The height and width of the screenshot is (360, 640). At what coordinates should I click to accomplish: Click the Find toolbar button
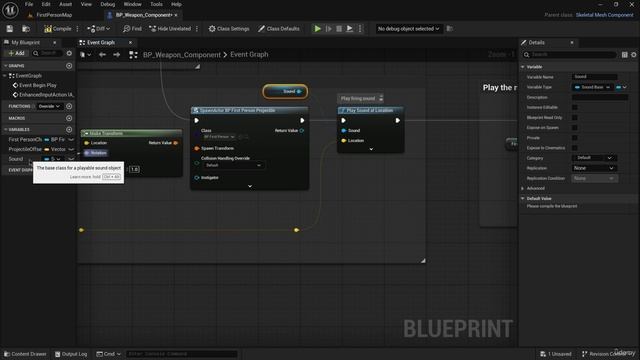point(132,29)
